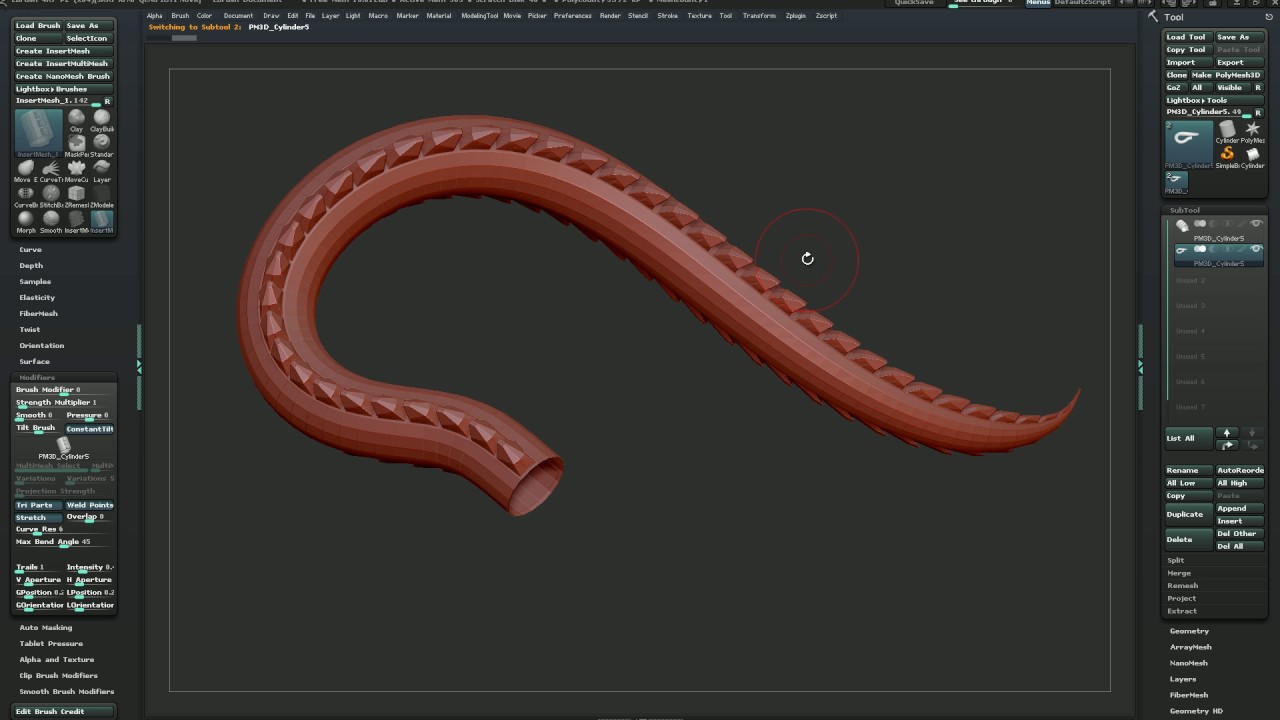Click the Edit Brush Credit field

point(64,711)
